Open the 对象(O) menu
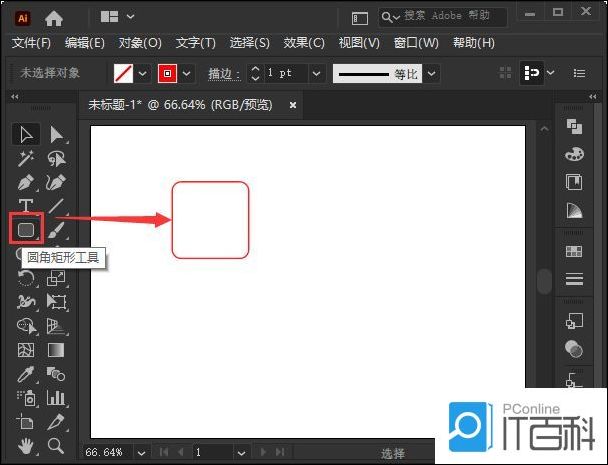Screen dimensions: 608x465 point(140,43)
